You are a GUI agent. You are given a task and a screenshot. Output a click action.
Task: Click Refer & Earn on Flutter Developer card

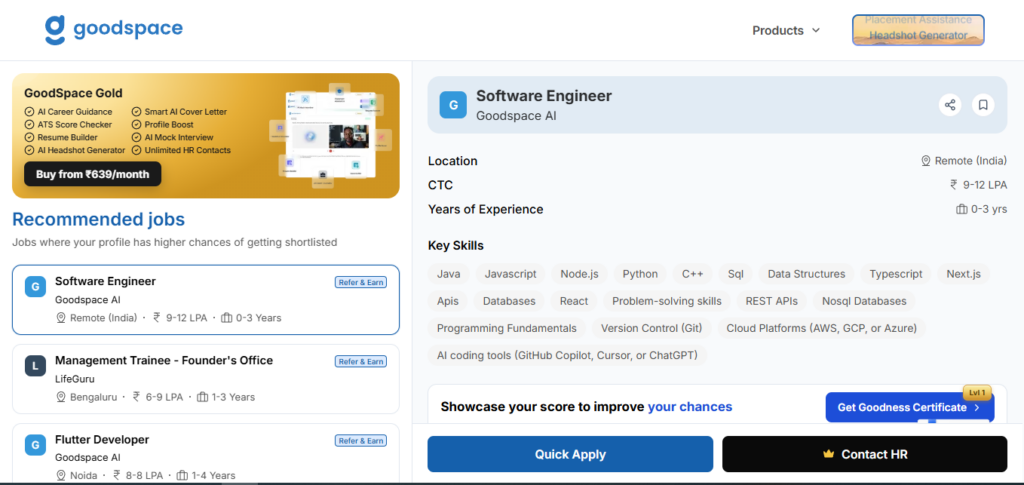360,441
